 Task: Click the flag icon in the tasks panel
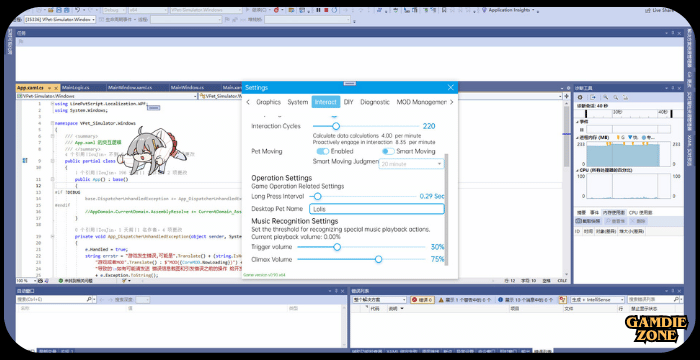(x=21, y=42)
